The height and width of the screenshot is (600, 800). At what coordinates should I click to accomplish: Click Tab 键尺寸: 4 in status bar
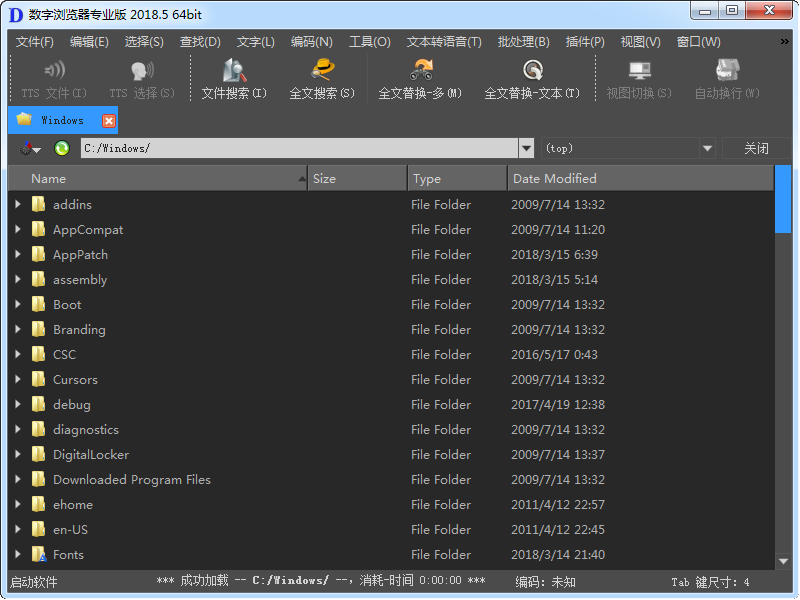pos(710,582)
